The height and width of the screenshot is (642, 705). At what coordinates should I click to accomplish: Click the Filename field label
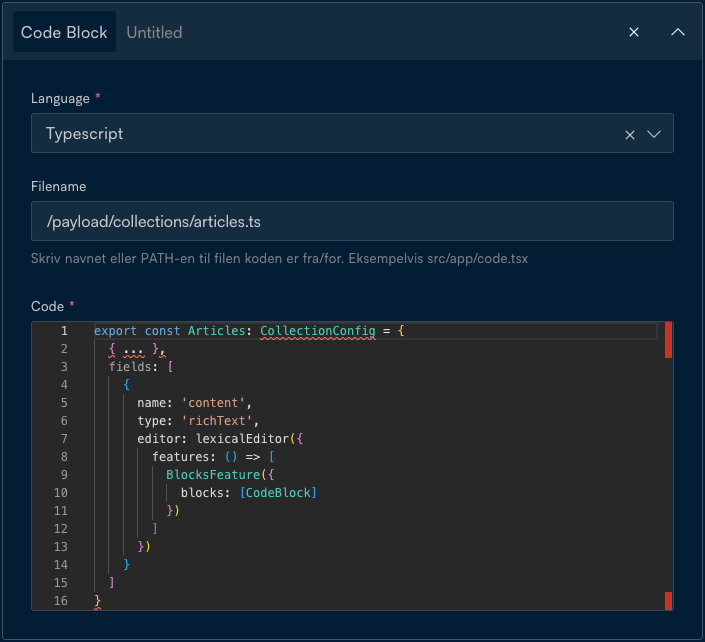58,186
